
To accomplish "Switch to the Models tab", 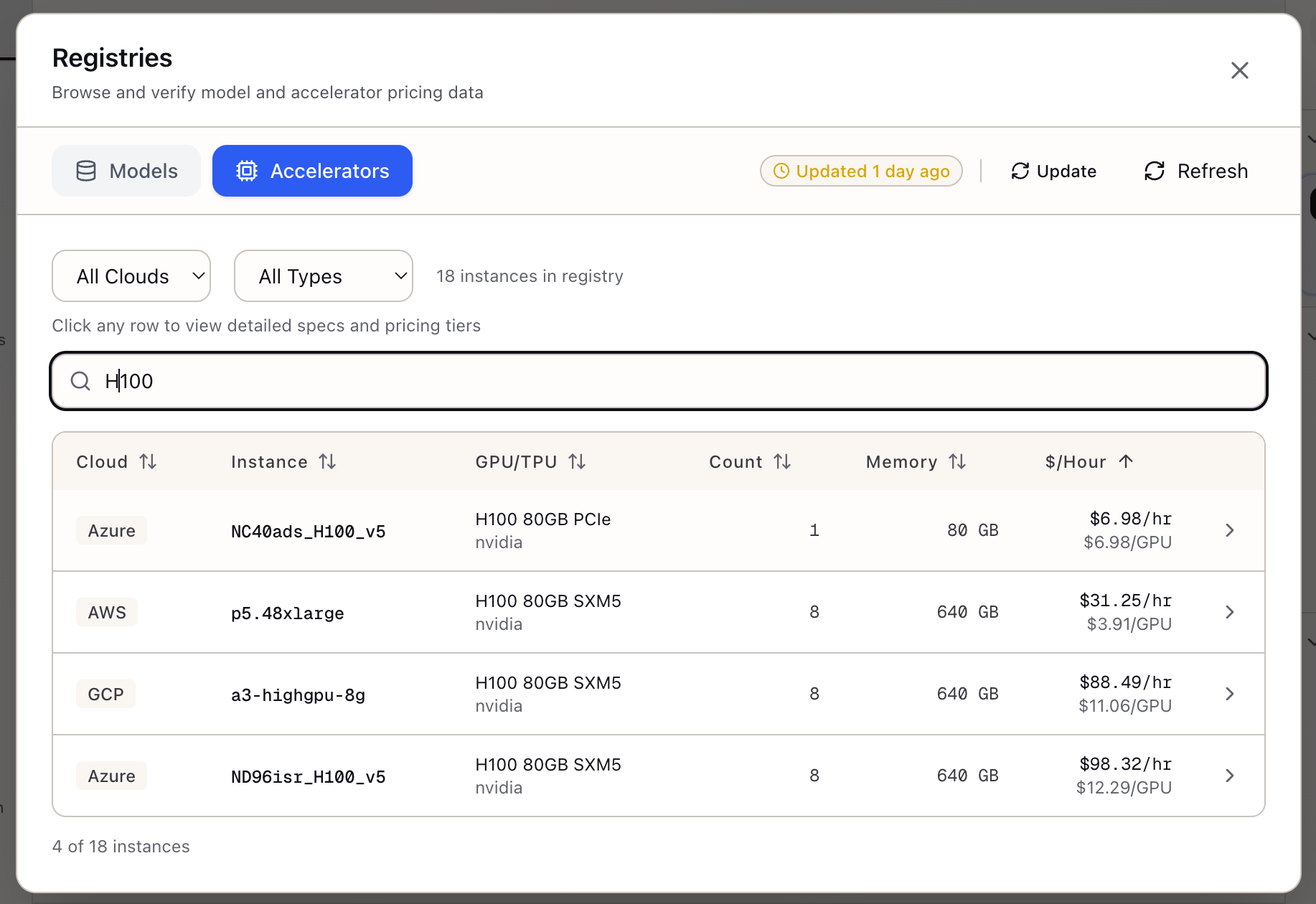I will coord(126,171).
